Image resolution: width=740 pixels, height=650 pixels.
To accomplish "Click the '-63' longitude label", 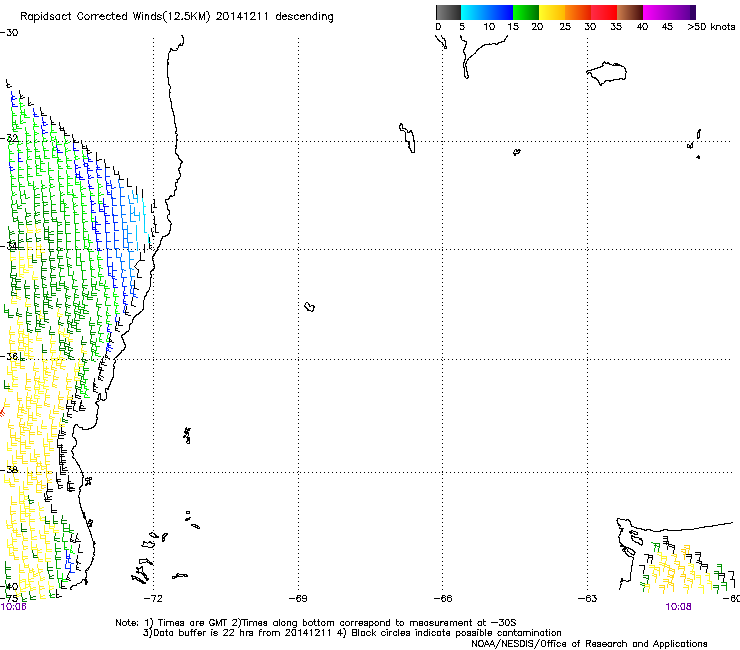I will [588, 599].
